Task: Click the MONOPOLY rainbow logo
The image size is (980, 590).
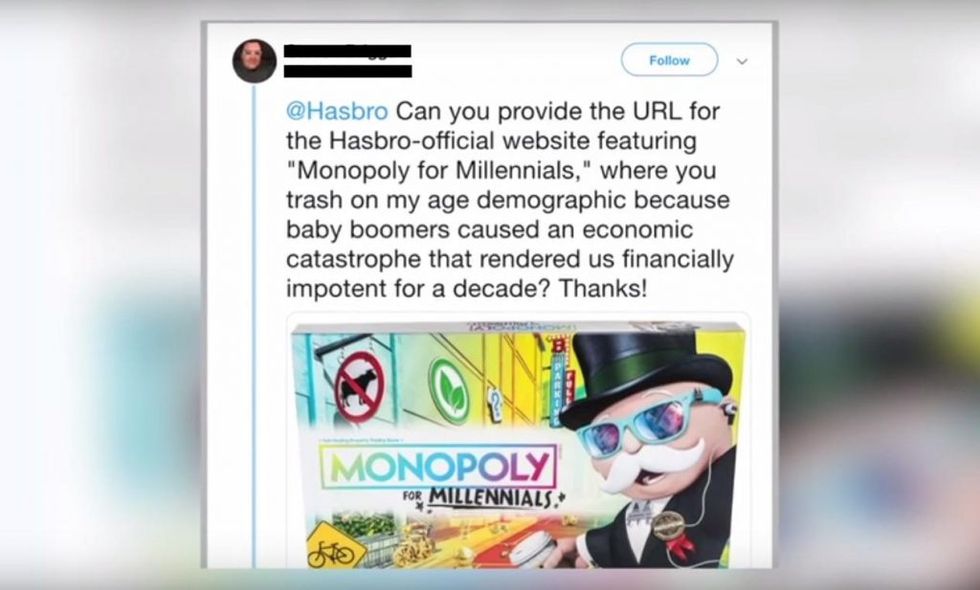Action: pos(438,466)
